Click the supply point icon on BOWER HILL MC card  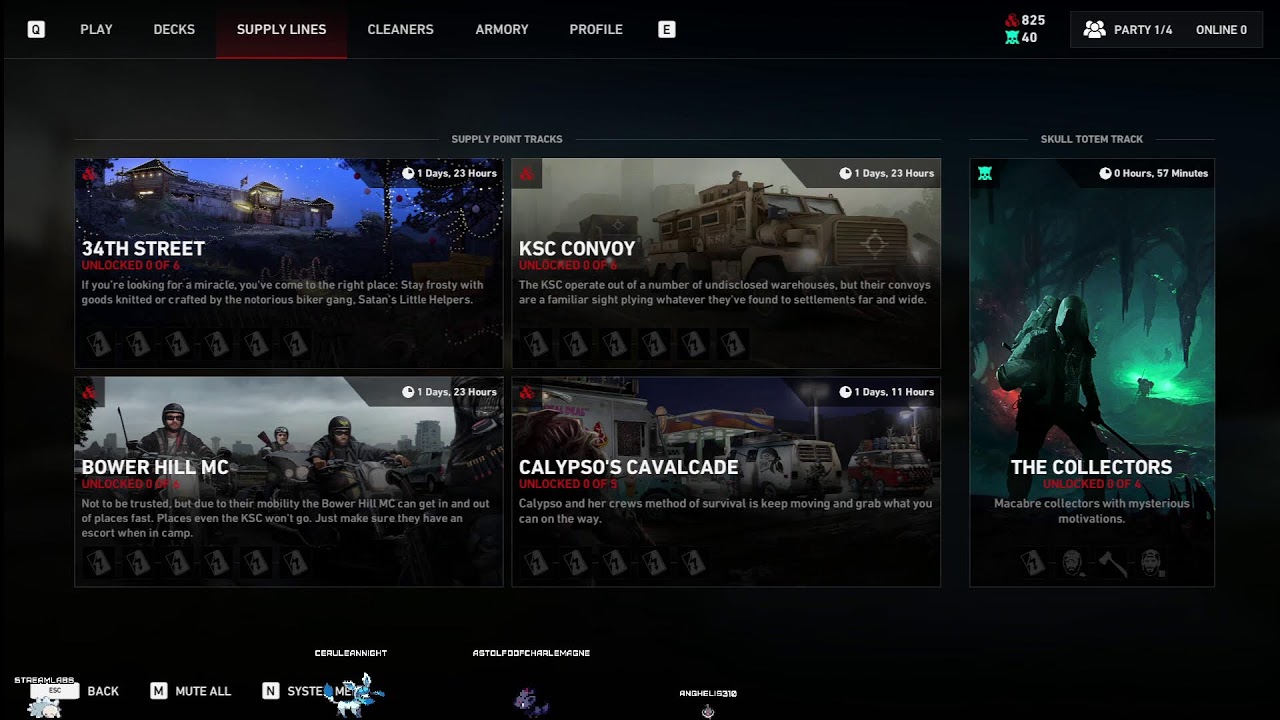pyautogui.click(x=90, y=392)
